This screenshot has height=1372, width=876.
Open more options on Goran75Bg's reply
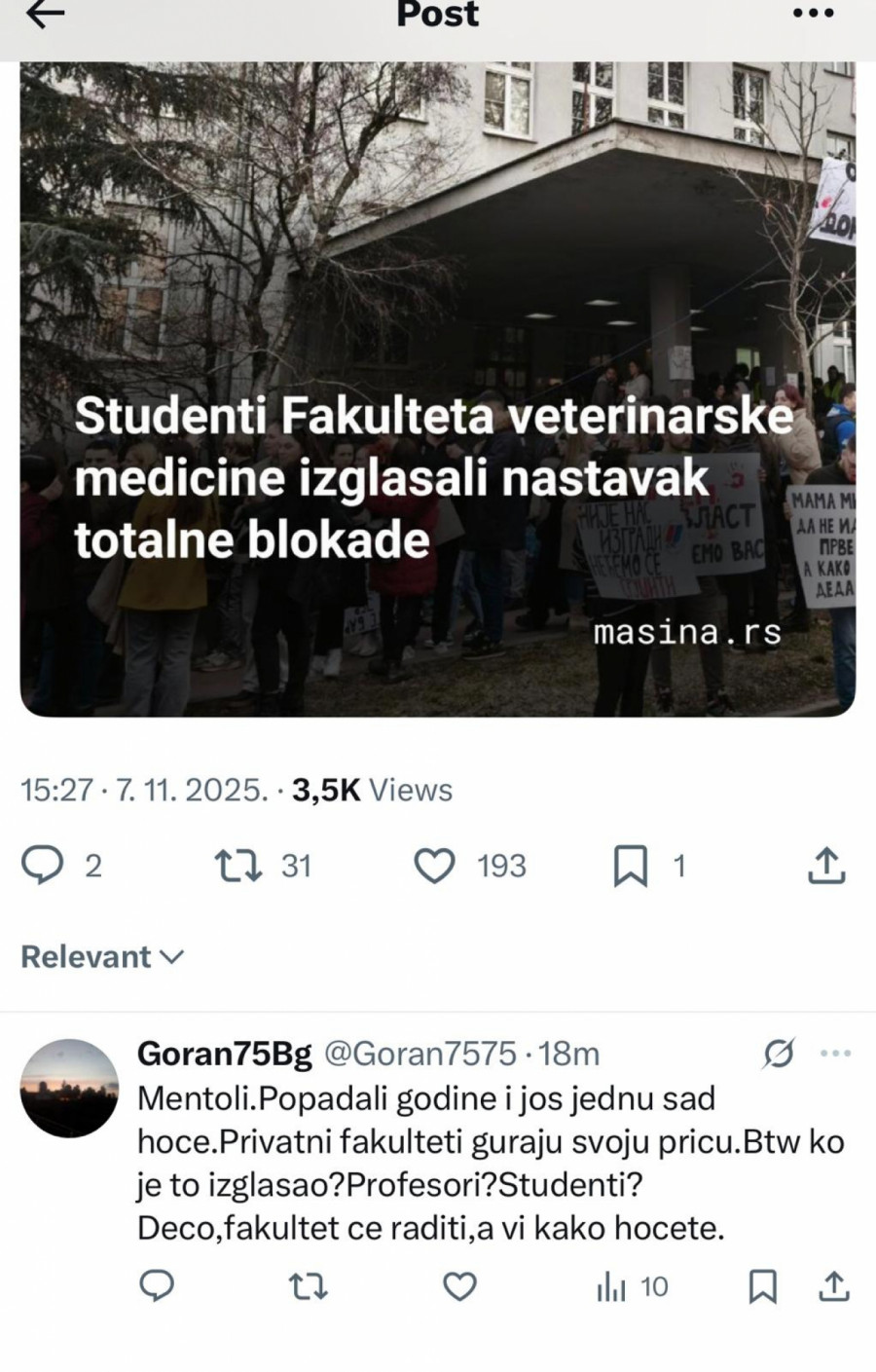[x=836, y=1054]
